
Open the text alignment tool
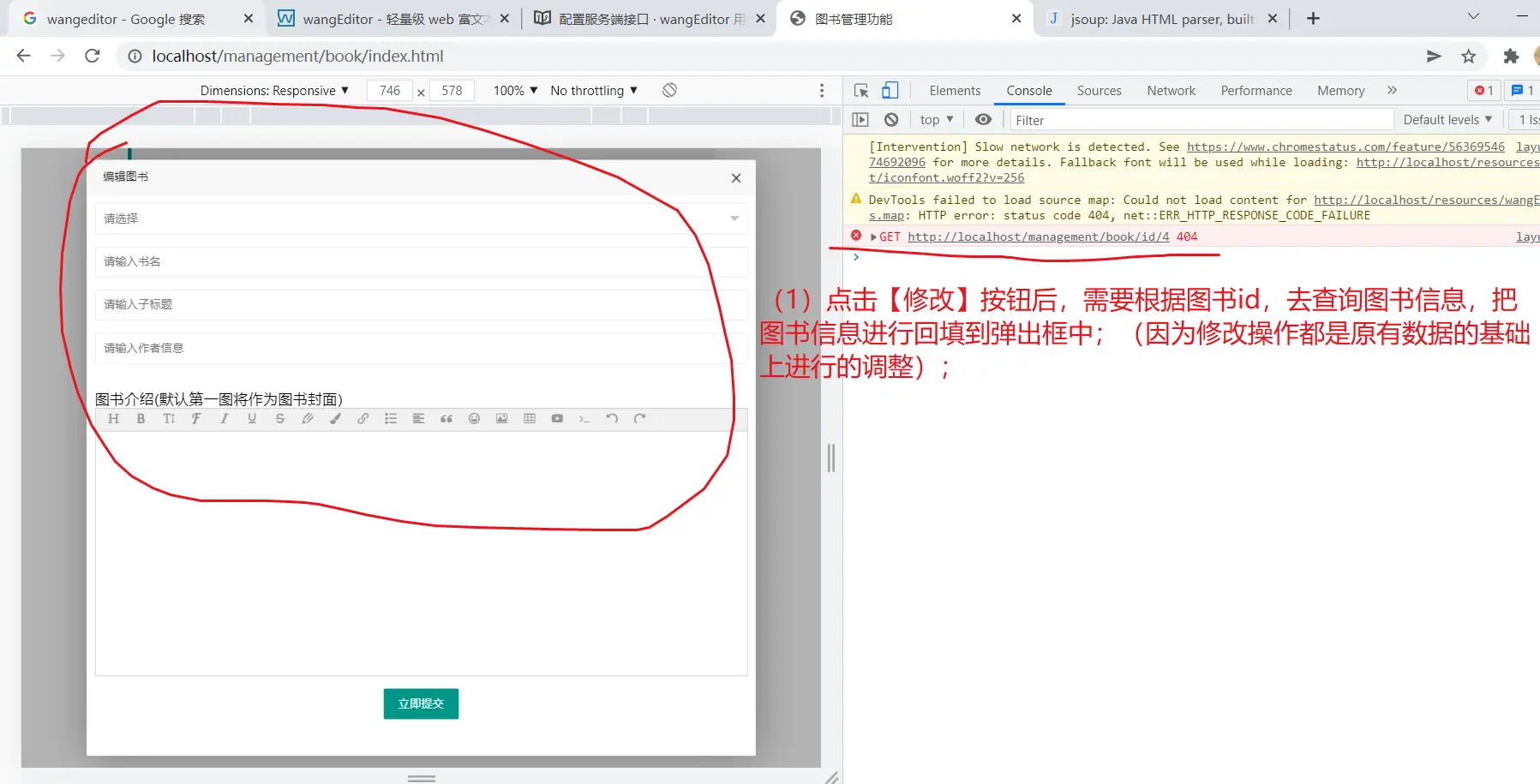(418, 419)
